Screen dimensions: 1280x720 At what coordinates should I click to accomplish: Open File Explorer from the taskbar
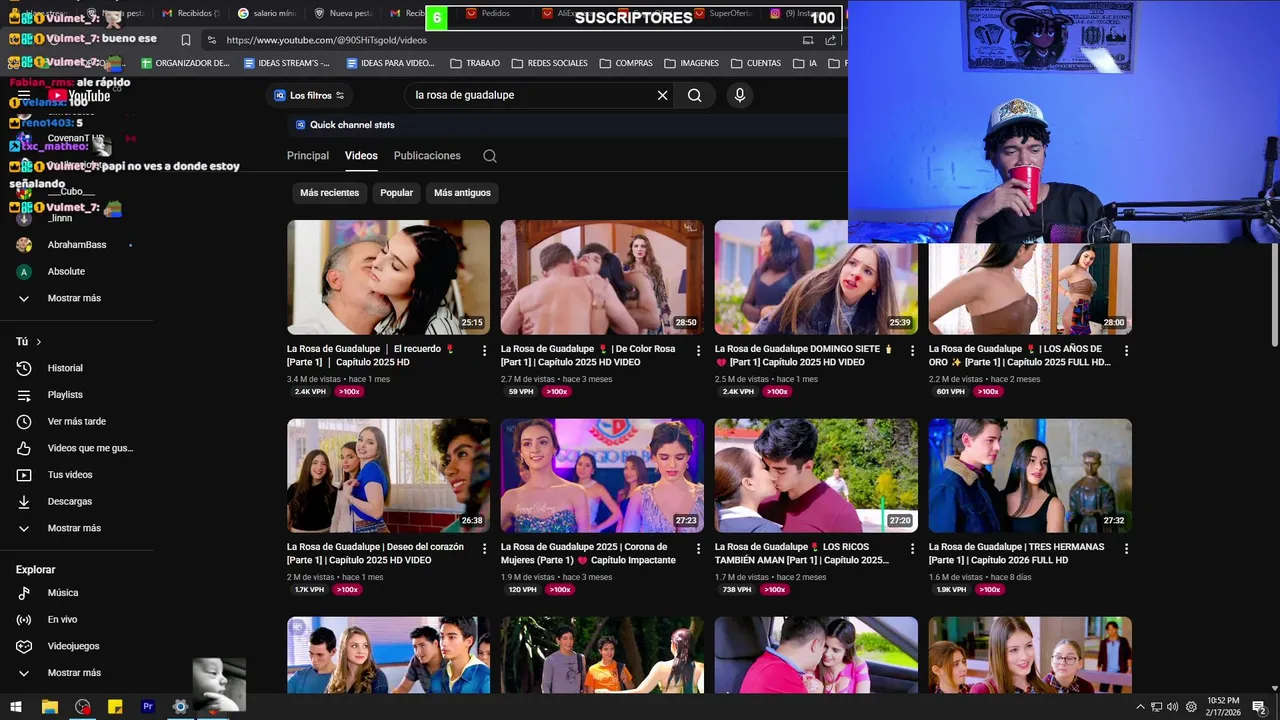pos(49,707)
